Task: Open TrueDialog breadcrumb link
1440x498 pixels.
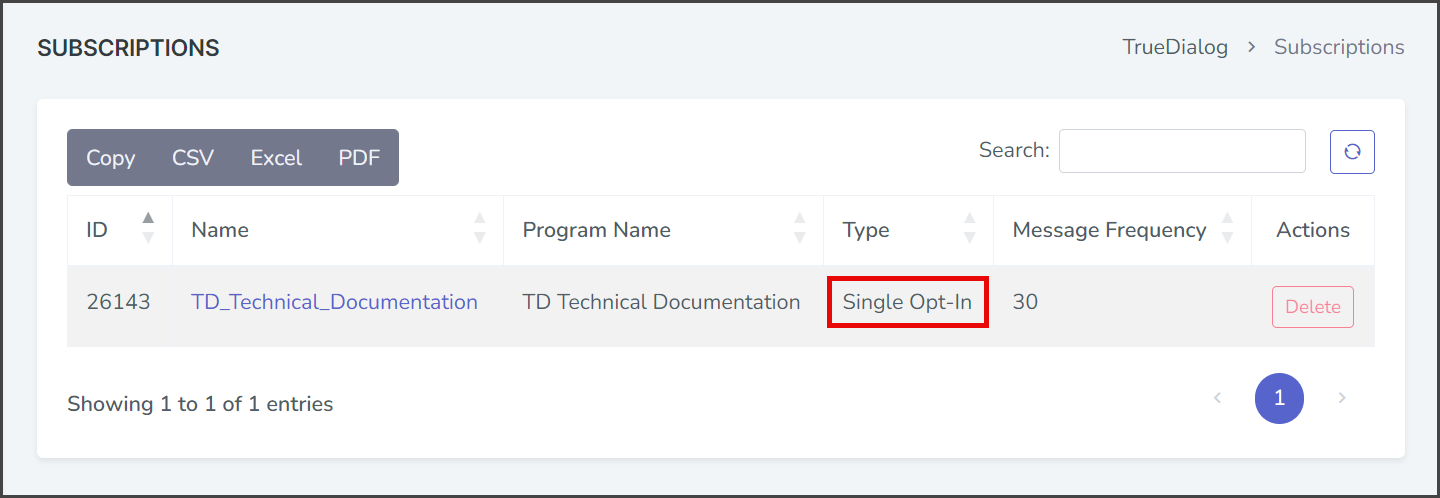Action: coord(1175,47)
